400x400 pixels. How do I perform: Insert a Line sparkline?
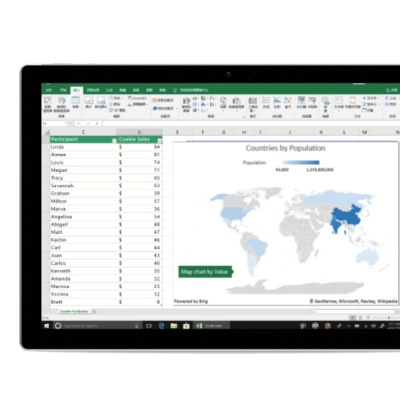click(266, 103)
